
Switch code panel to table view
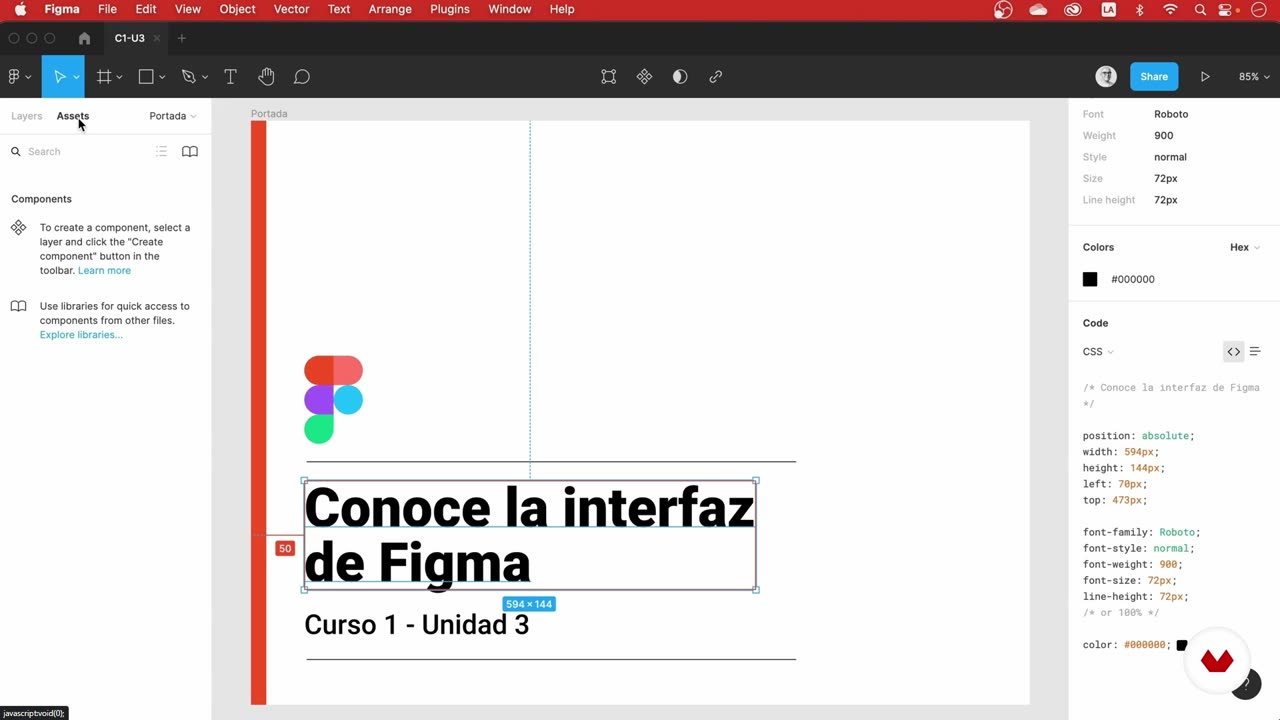point(1255,351)
